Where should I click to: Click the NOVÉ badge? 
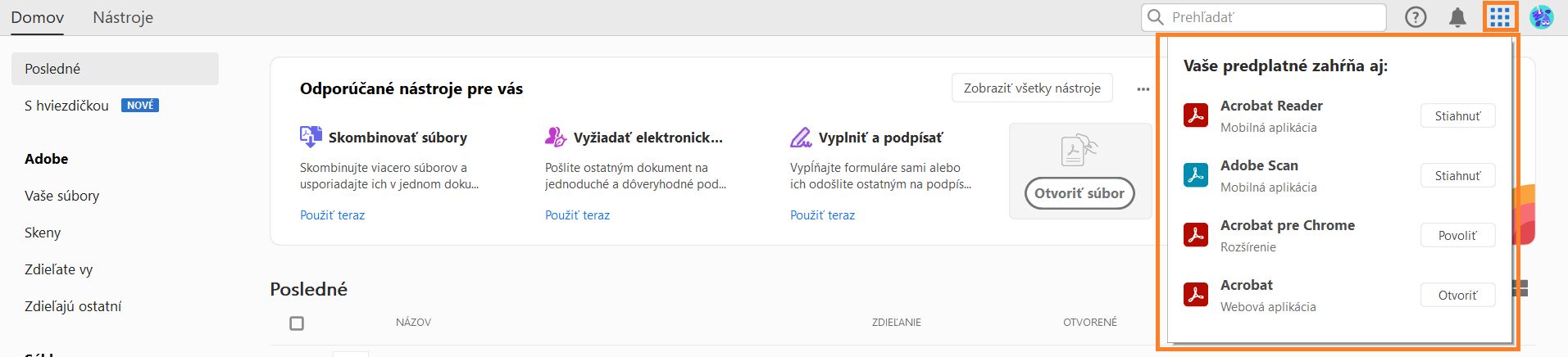pyautogui.click(x=140, y=106)
